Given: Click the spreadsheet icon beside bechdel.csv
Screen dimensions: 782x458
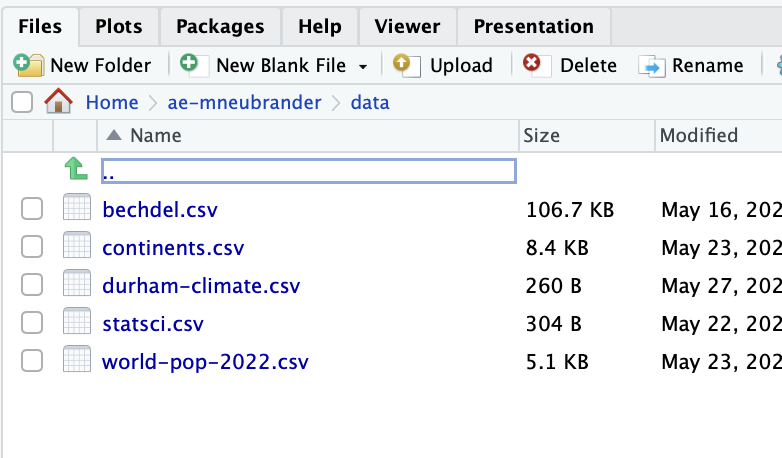Looking at the screenshot, I should click(x=77, y=207).
